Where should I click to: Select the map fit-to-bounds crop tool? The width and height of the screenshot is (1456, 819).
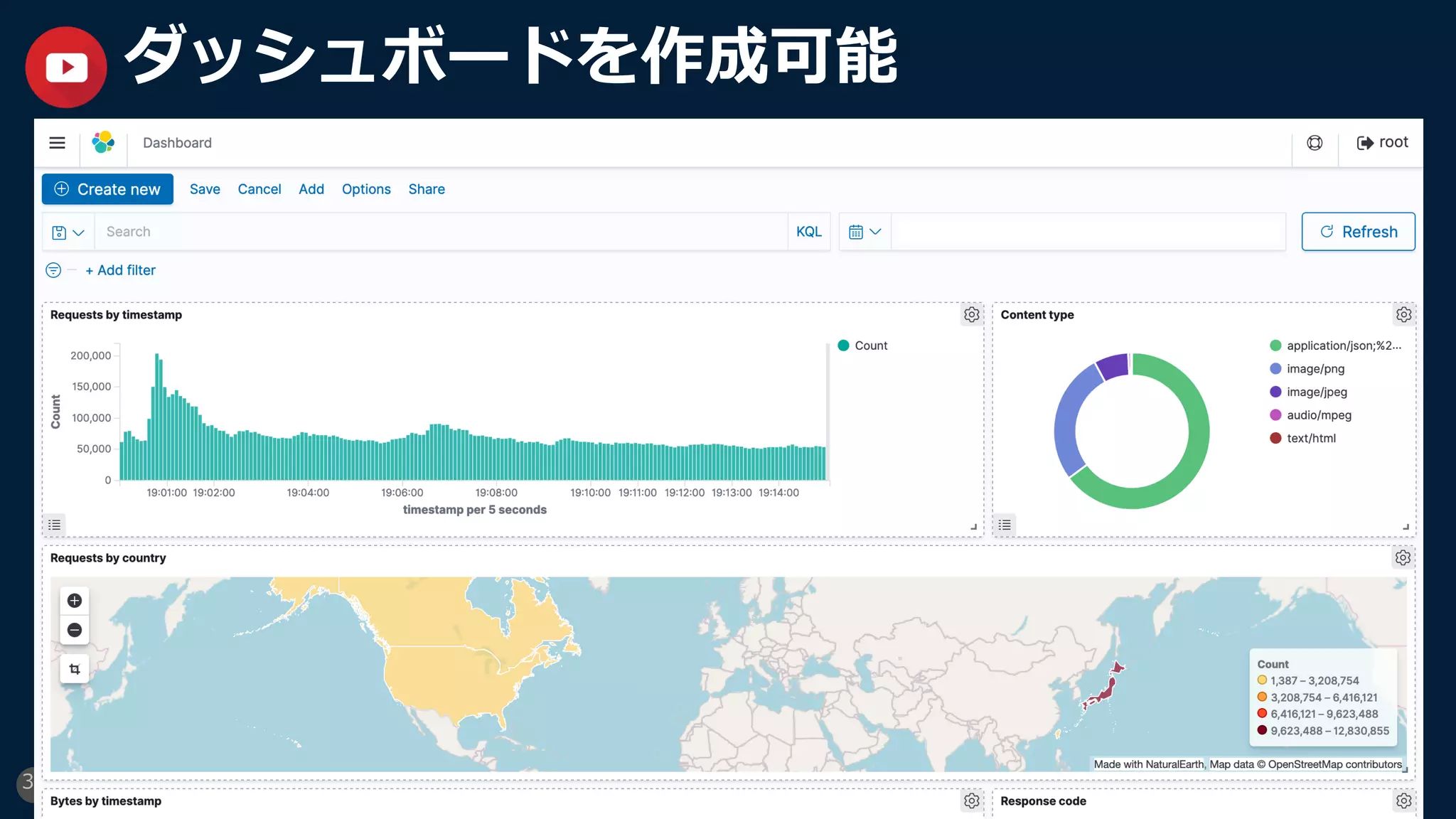click(75, 669)
